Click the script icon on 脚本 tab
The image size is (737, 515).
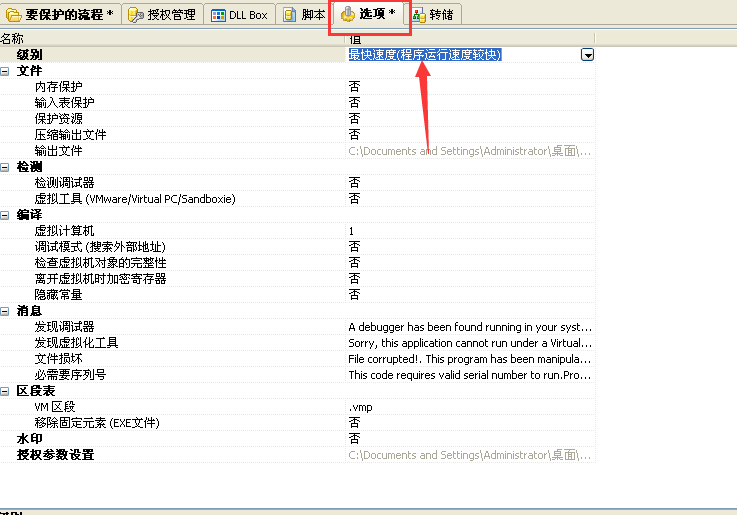coord(289,15)
